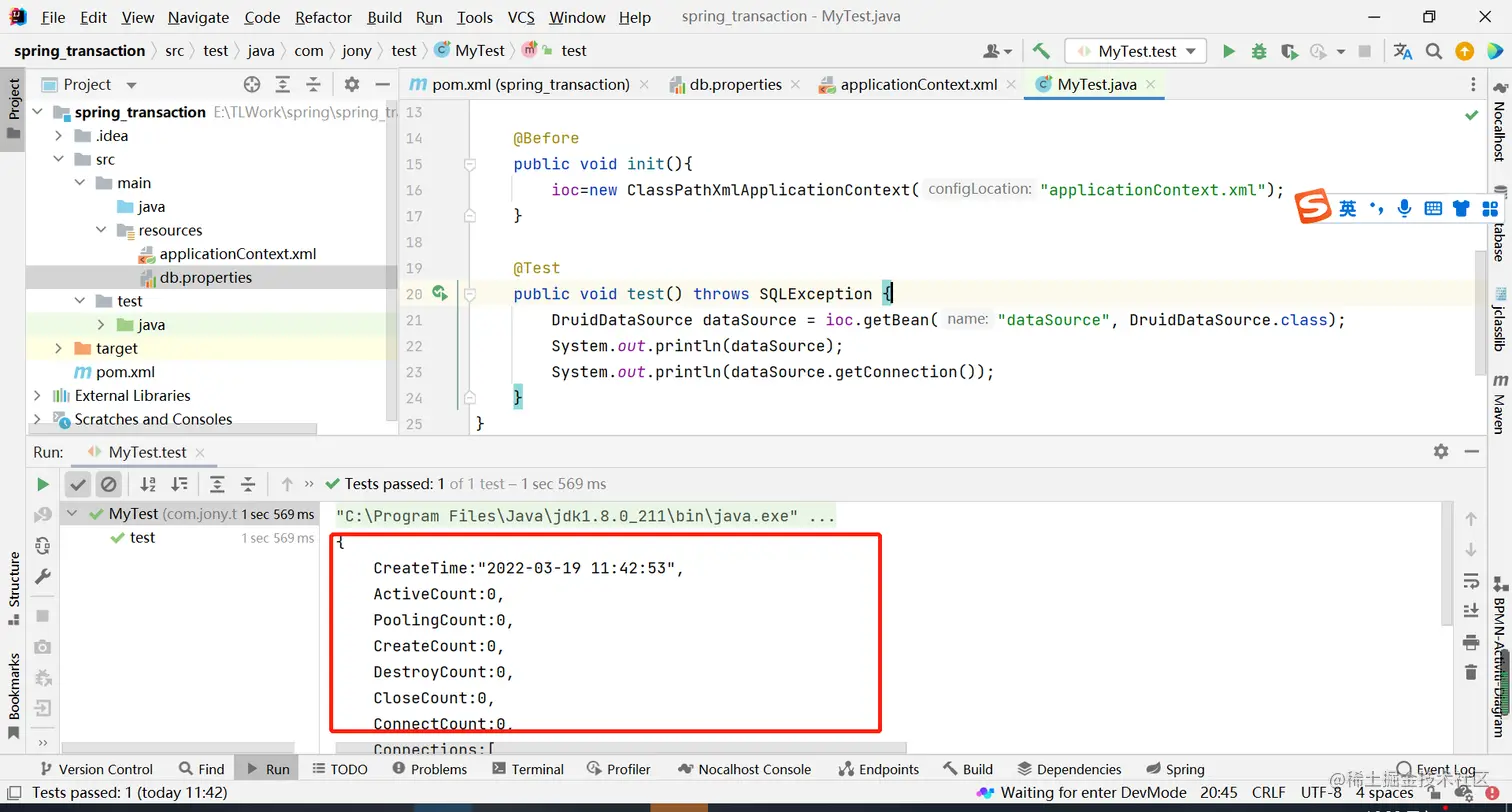Fold the init() method at line 15
The width and height of the screenshot is (1512, 812).
pos(468,164)
